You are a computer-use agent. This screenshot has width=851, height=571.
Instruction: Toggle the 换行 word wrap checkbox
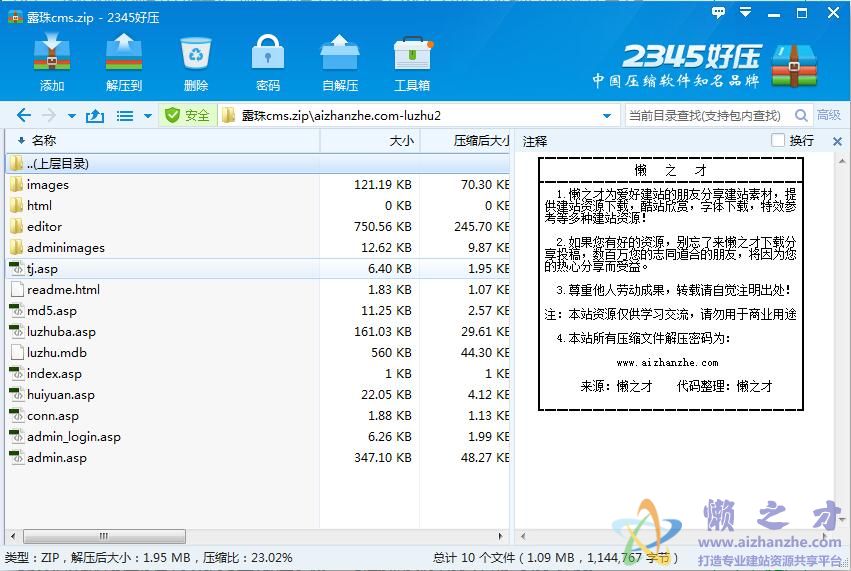tap(778, 141)
